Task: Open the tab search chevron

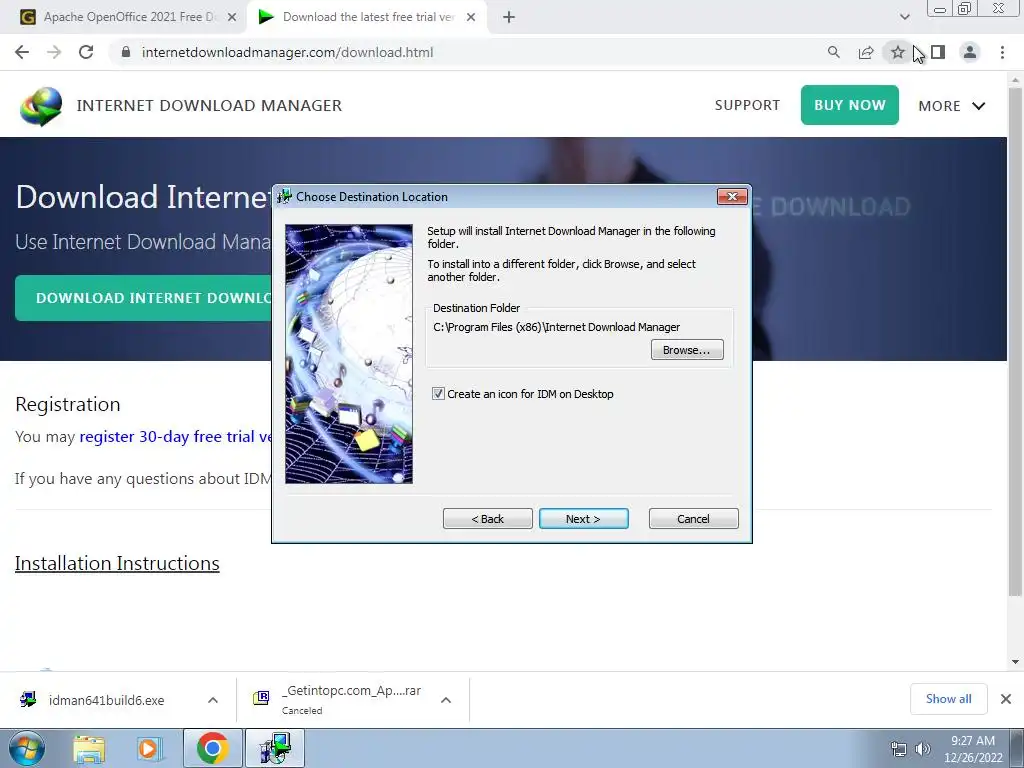Action: (x=904, y=17)
